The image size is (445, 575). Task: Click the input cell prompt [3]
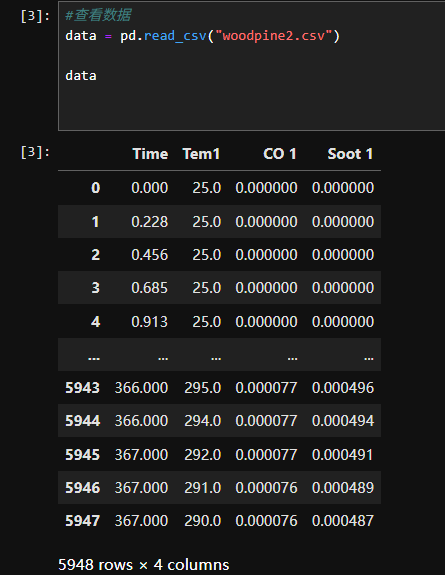pos(35,16)
